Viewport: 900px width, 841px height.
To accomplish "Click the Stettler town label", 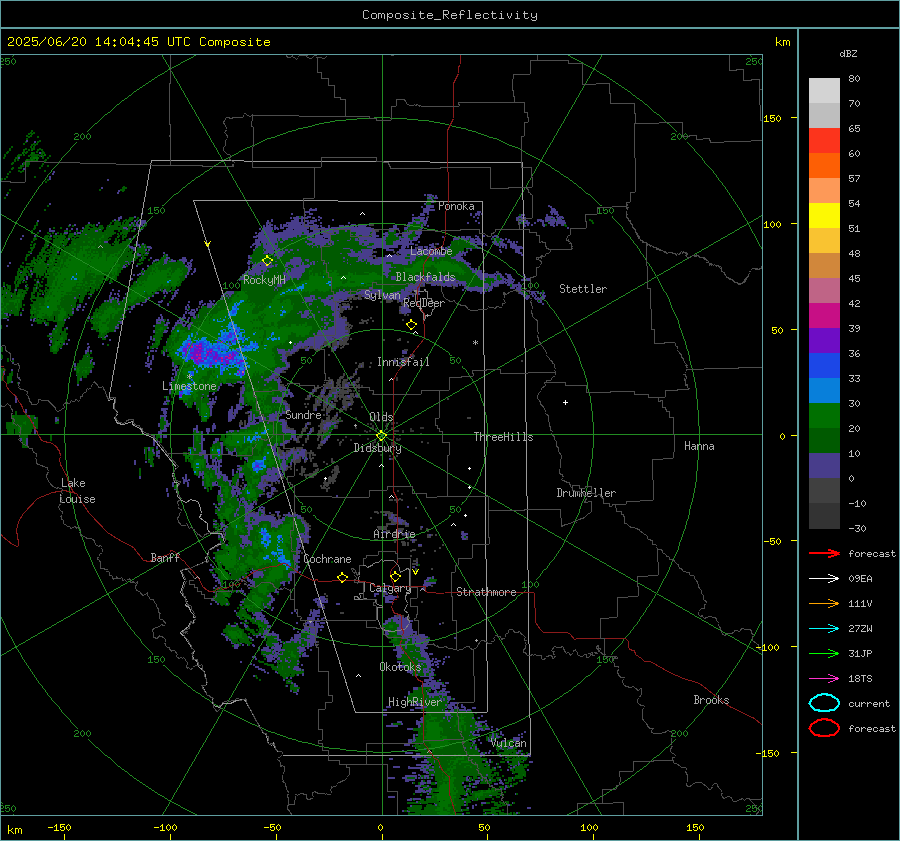I will coord(583,289).
